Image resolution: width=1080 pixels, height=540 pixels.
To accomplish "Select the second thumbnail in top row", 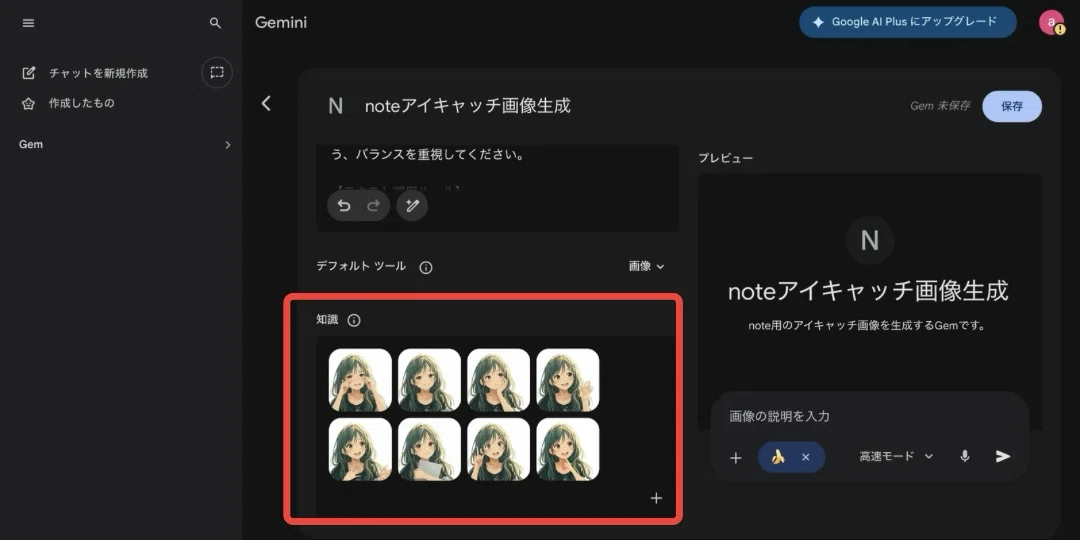I will tap(429, 380).
